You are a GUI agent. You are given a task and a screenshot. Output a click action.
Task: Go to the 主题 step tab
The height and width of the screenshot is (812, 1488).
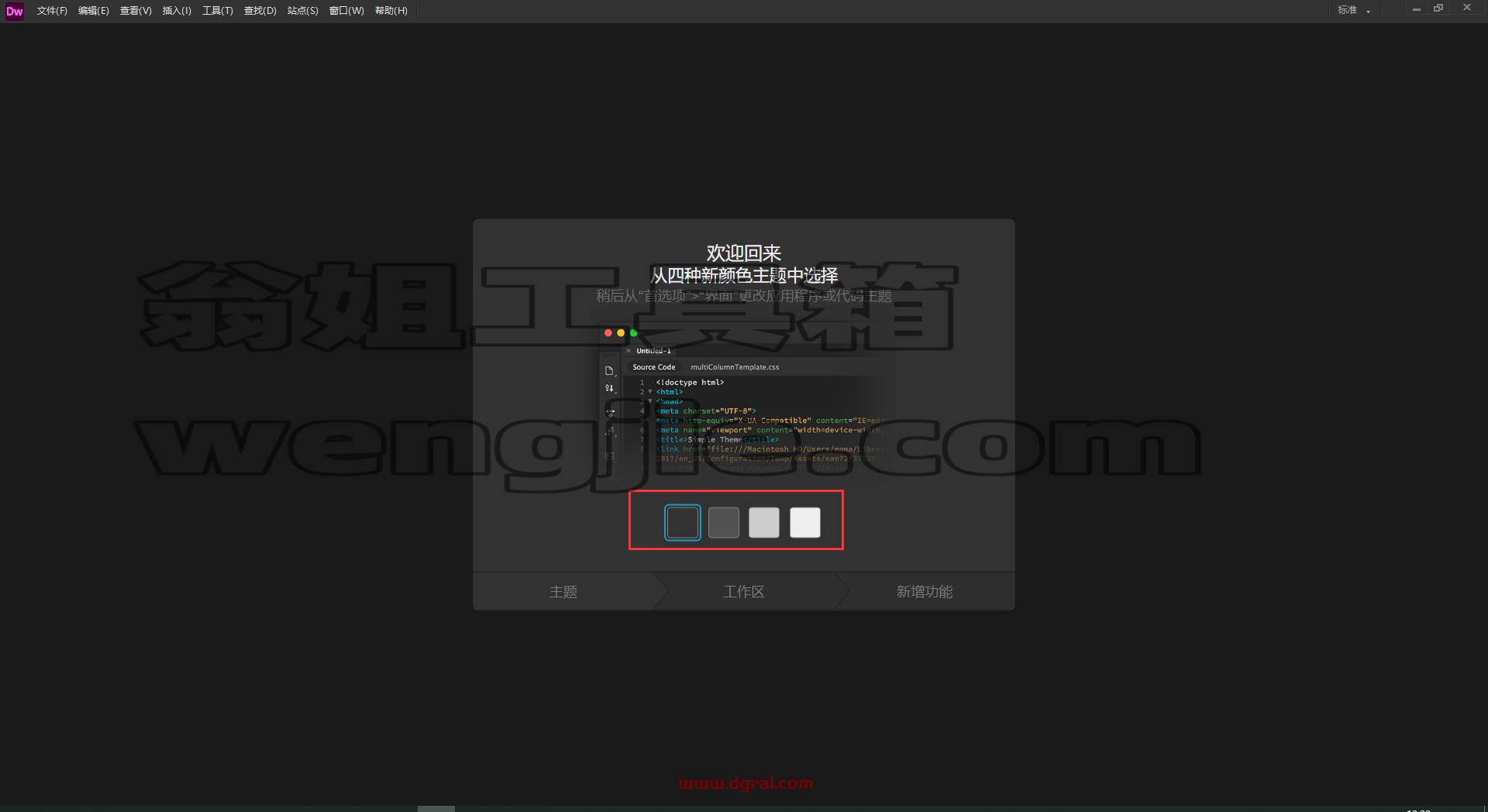click(x=563, y=592)
